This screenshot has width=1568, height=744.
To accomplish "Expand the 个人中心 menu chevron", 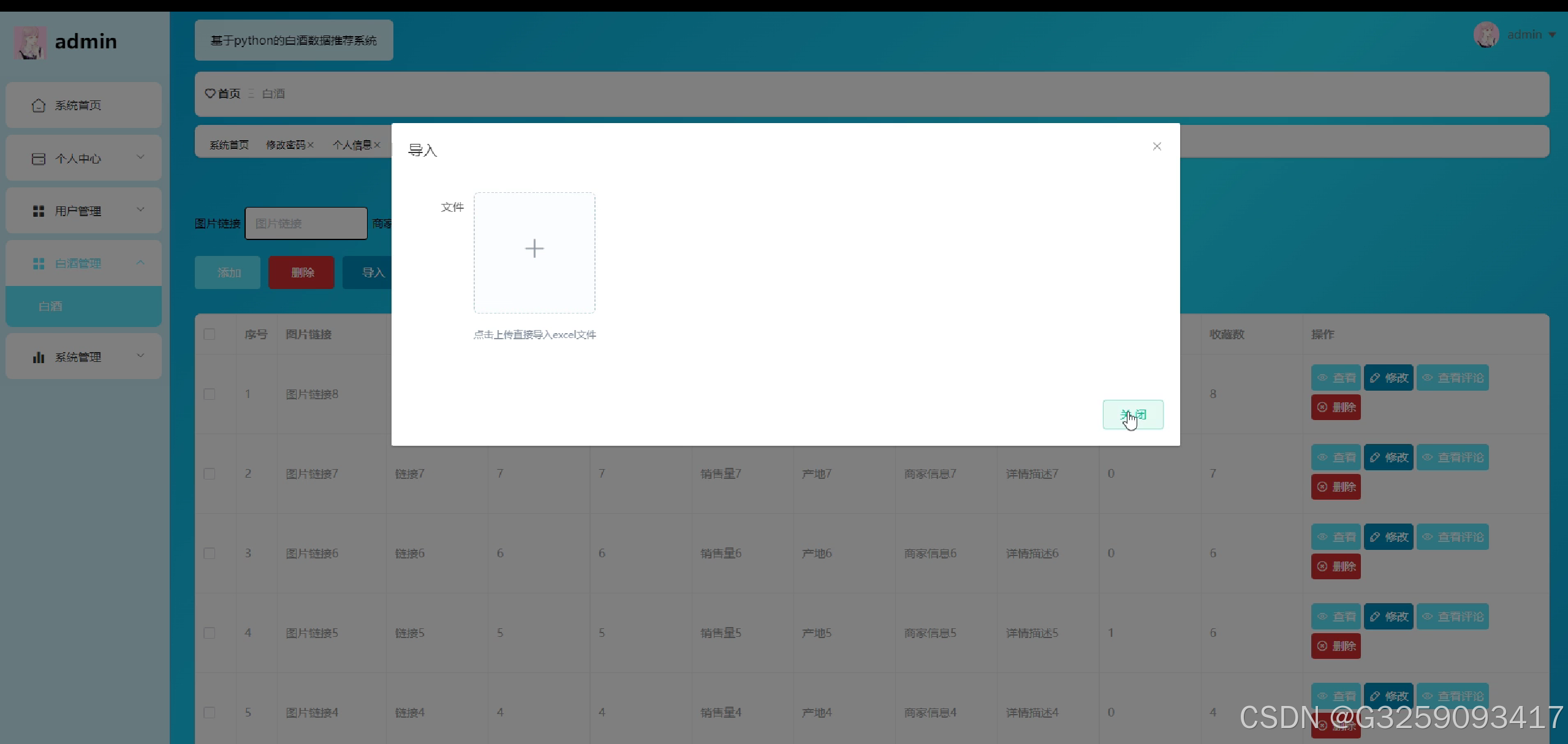I will (140, 157).
